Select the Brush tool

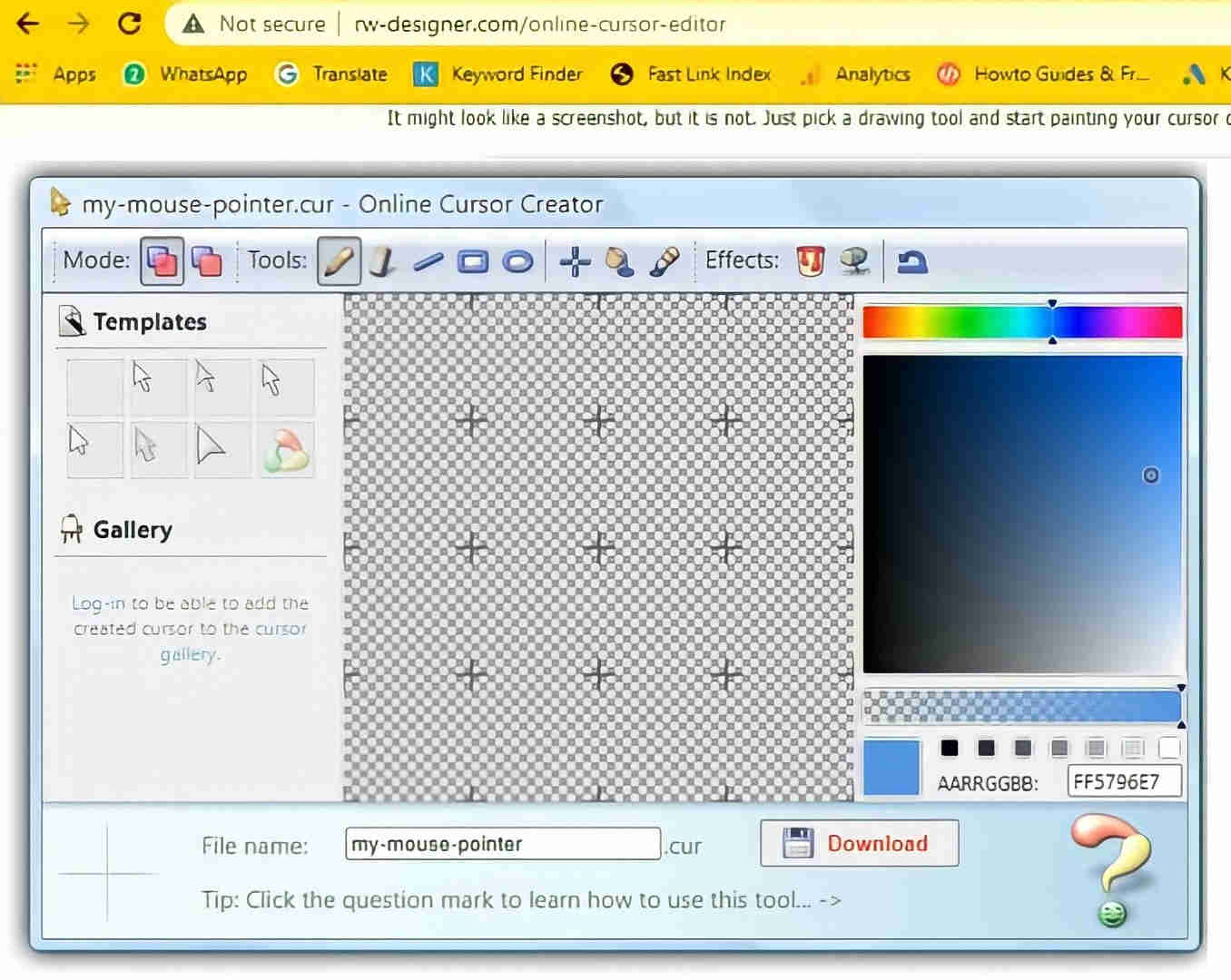click(665, 261)
